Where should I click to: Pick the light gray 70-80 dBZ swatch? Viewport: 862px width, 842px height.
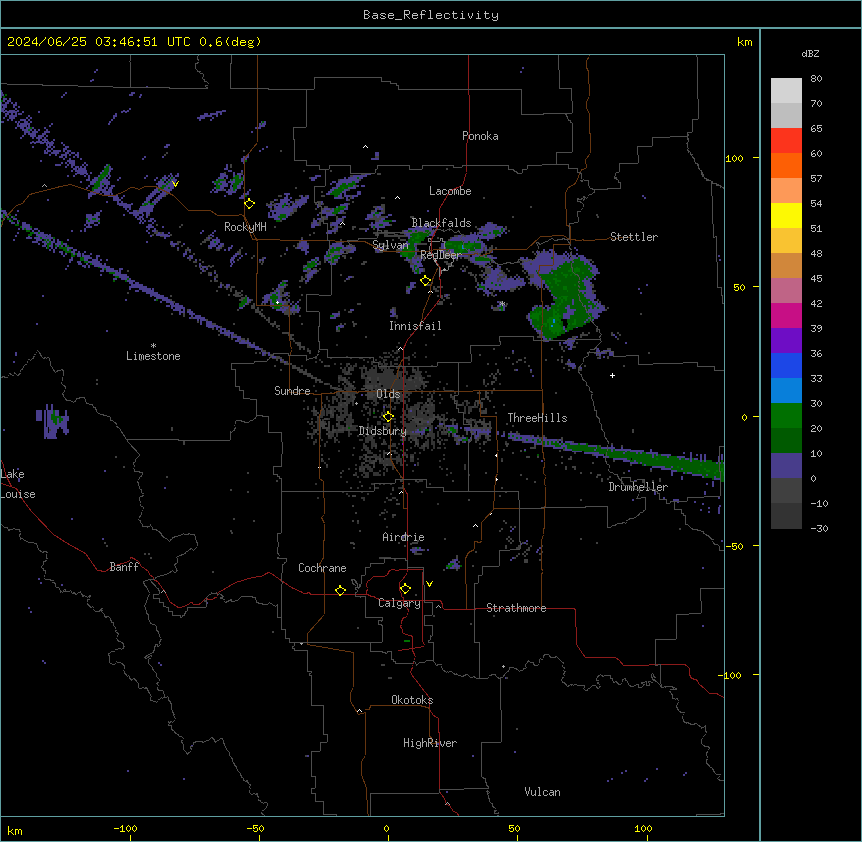point(786,91)
